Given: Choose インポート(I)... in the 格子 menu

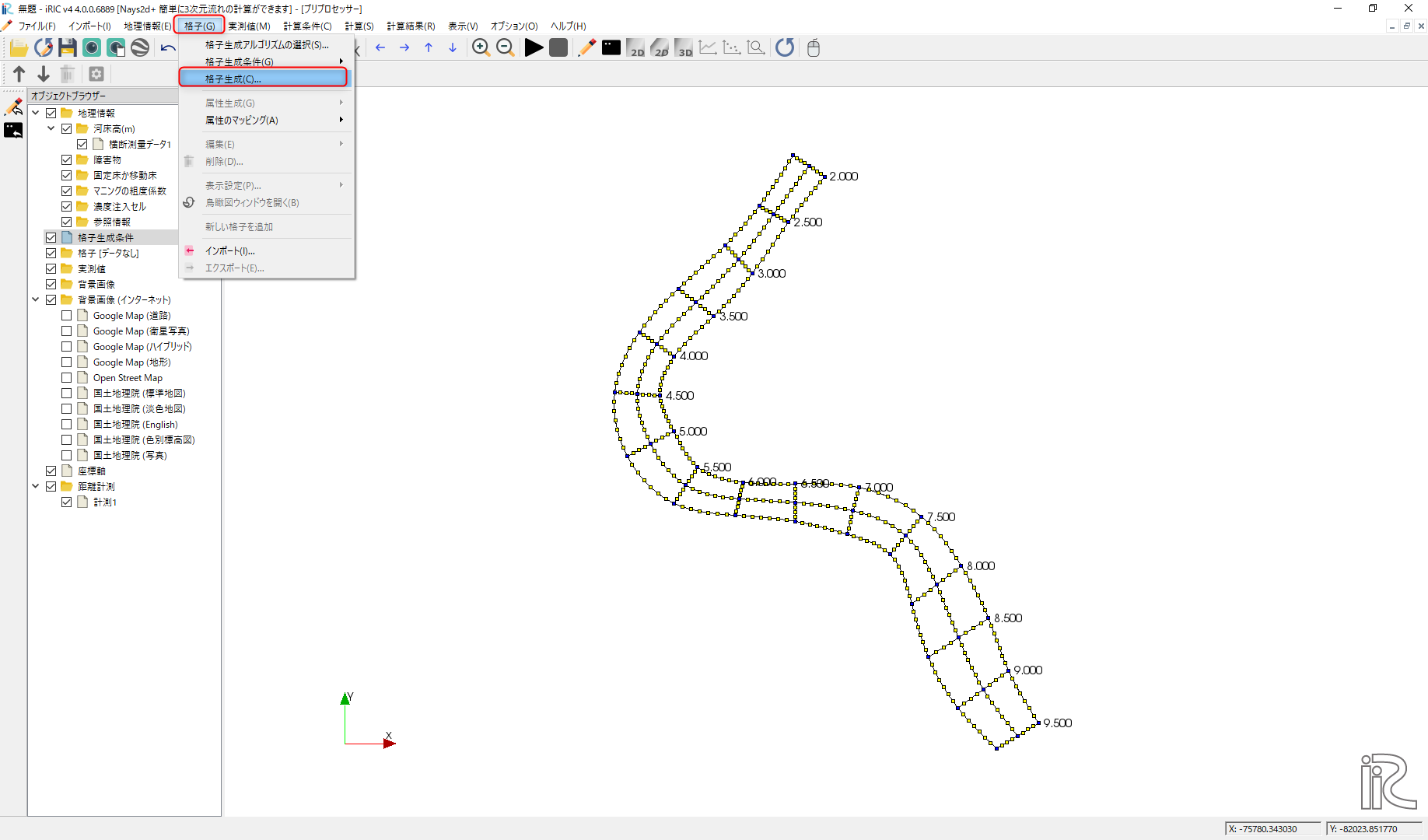Looking at the screenshot, I should (x=267, y=250).
